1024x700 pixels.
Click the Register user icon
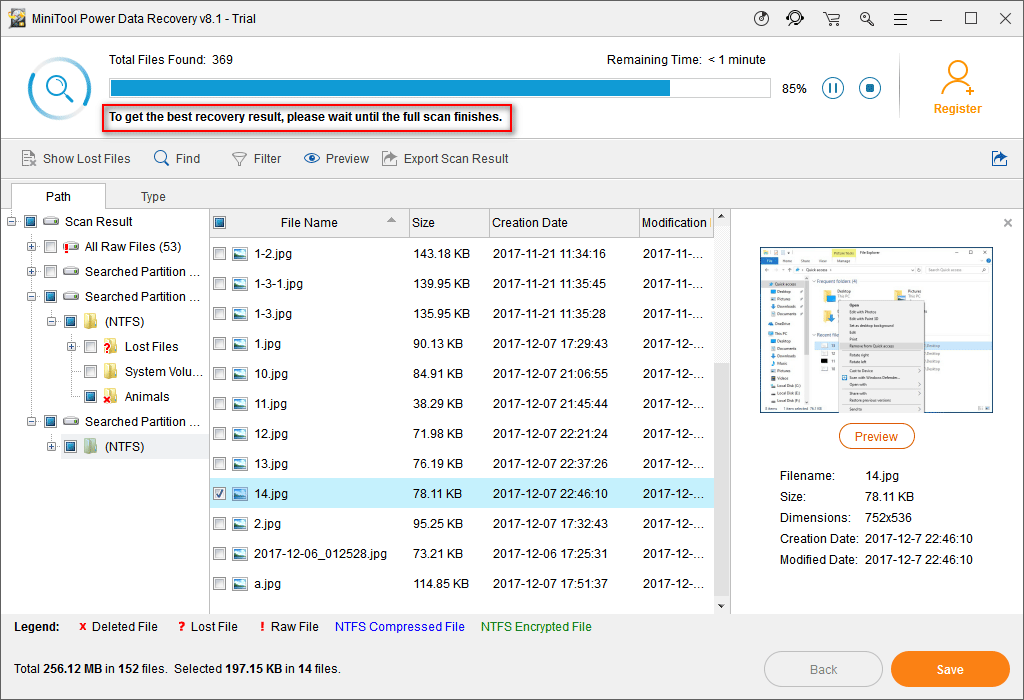click(x=957, y=77)
